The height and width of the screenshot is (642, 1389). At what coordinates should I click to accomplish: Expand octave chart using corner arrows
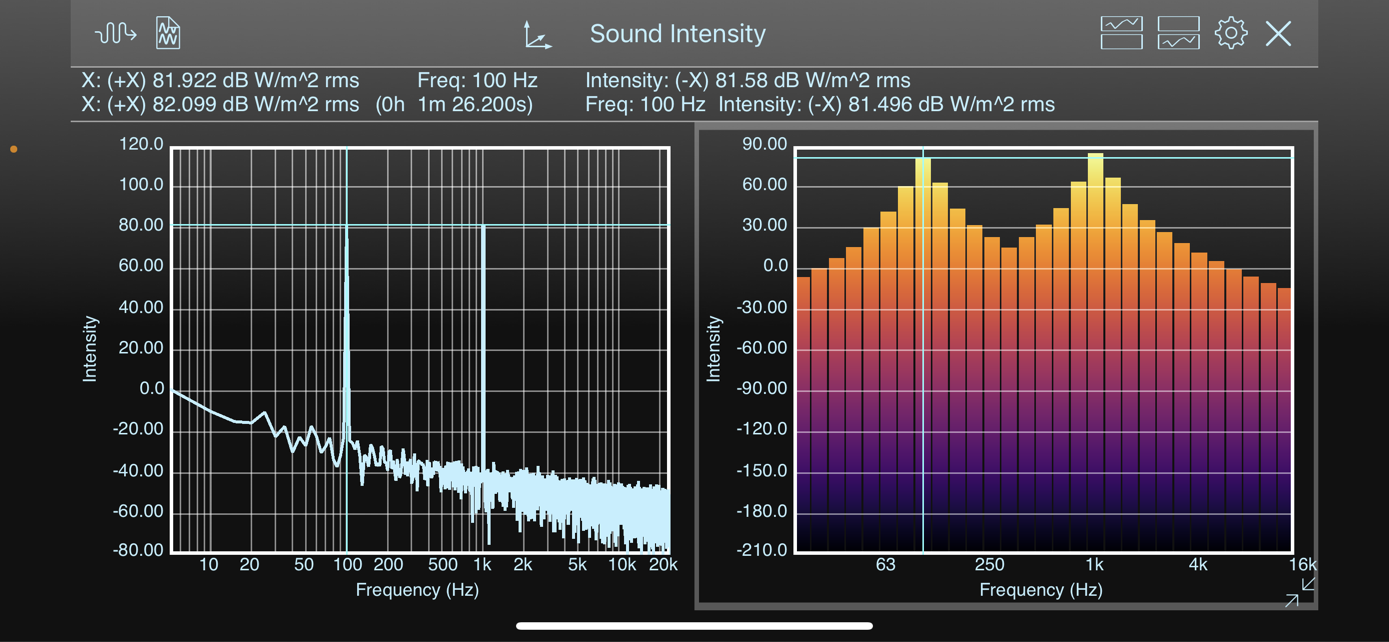[x=1300, y=591]
